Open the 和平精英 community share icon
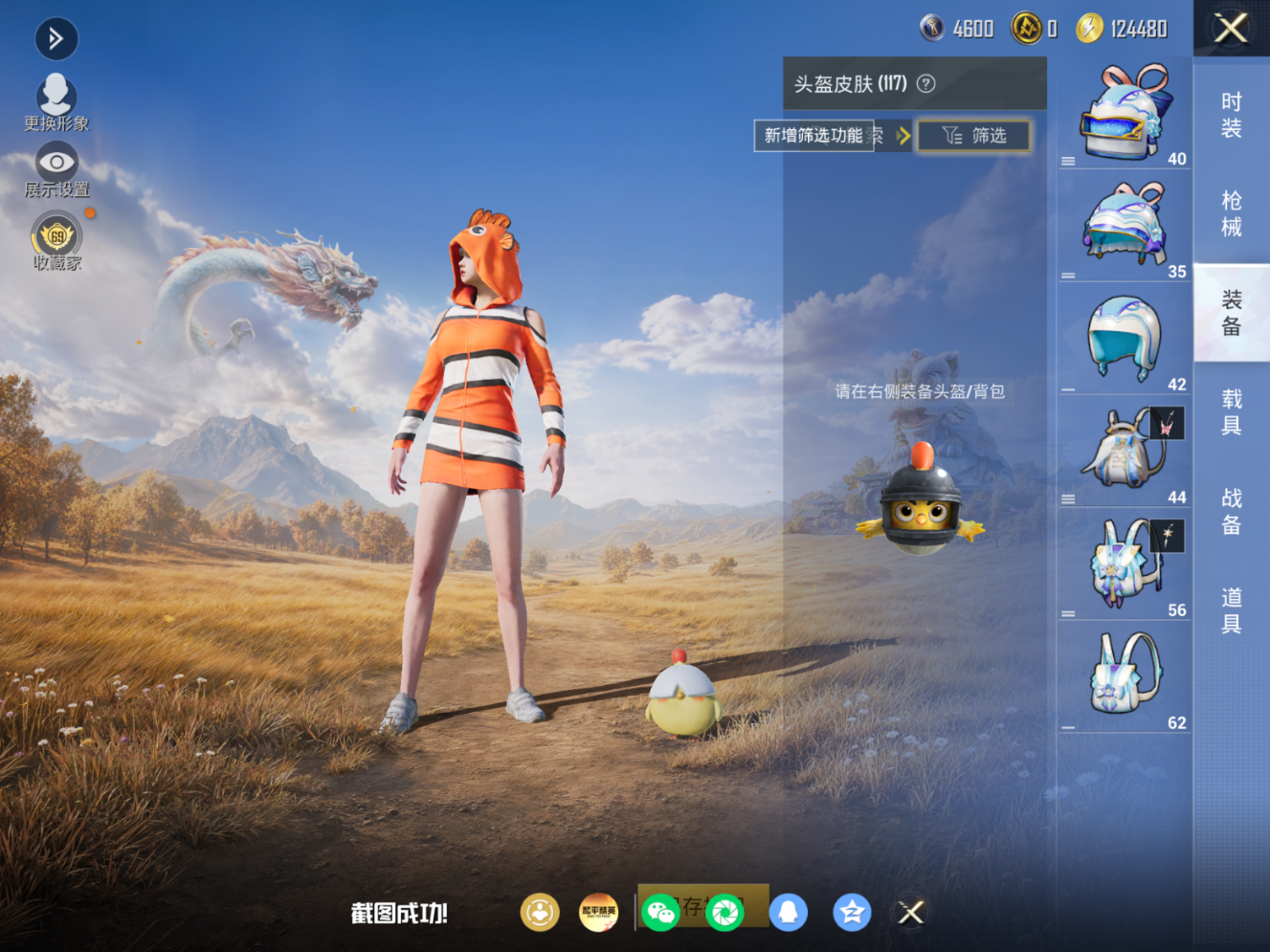1270x952 pixels. [598, 913]
